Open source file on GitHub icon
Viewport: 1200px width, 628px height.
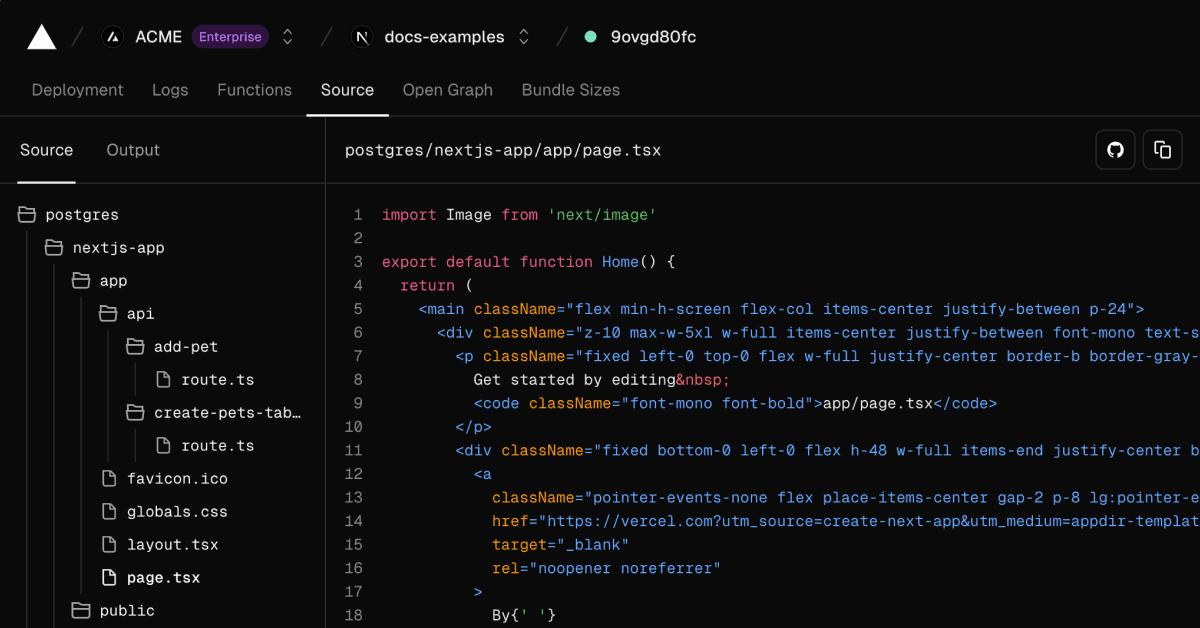coord(1116,150)
